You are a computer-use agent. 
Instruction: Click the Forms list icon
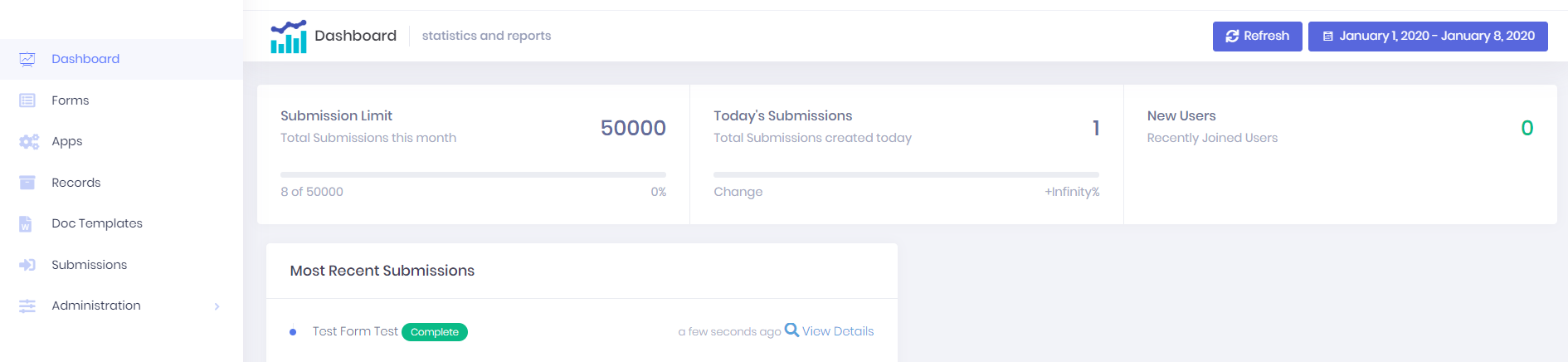(27, 100)
